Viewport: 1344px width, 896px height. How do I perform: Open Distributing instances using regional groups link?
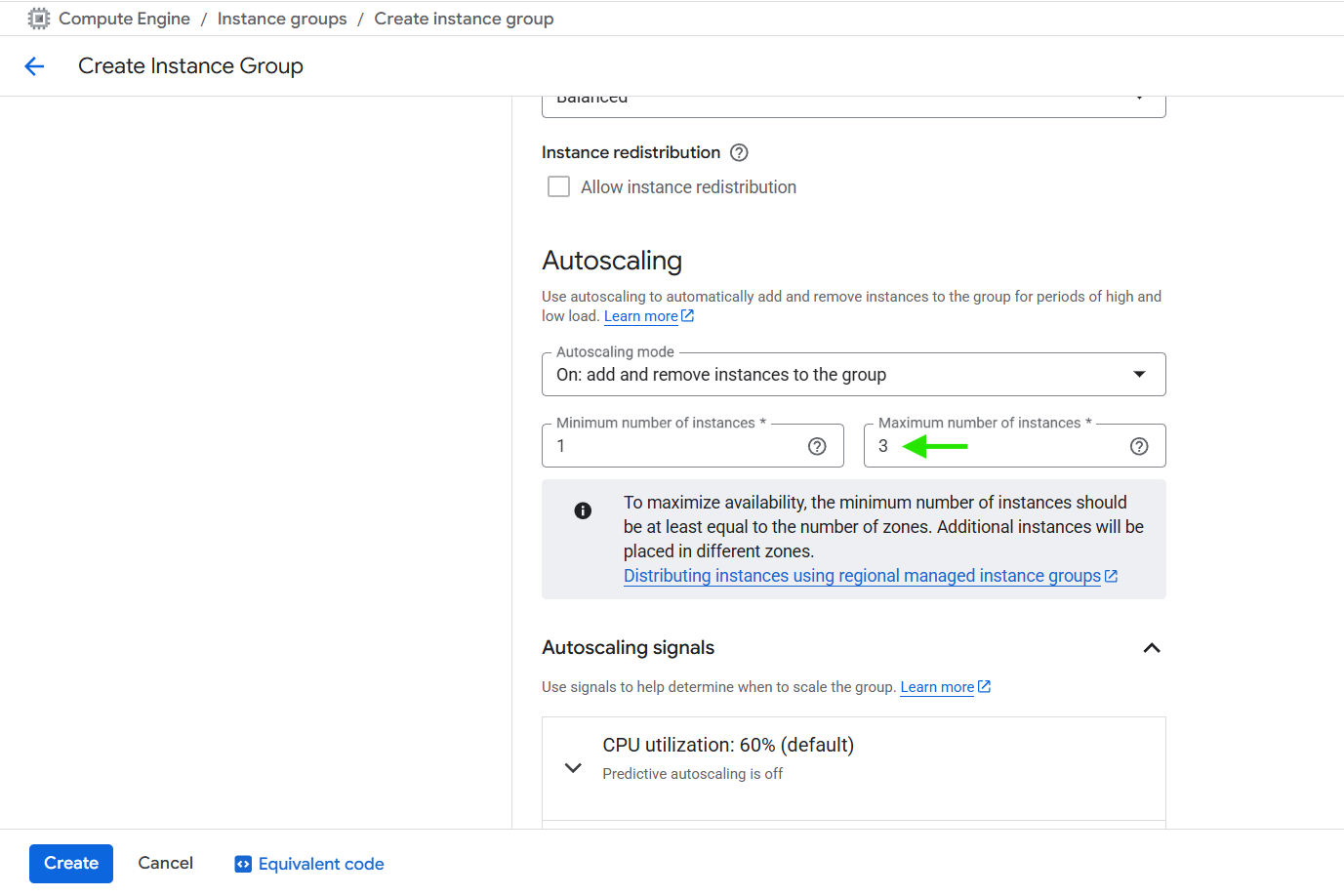point(862,576)
